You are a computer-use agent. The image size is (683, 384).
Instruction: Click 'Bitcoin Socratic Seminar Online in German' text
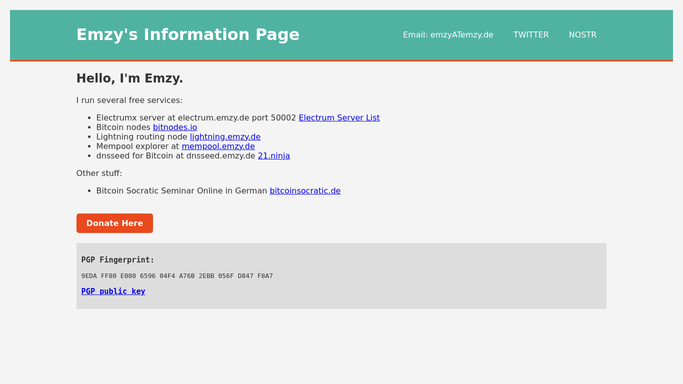click(182, 191)
